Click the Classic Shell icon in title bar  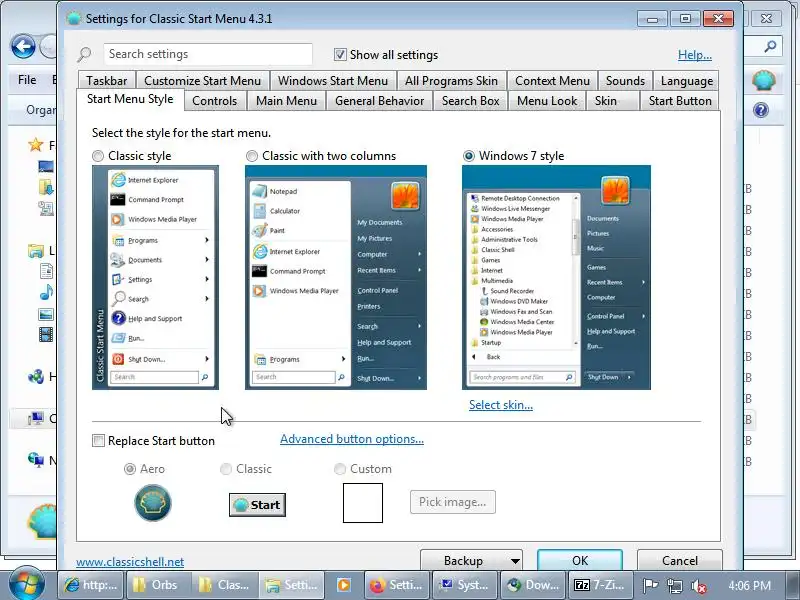74,19
